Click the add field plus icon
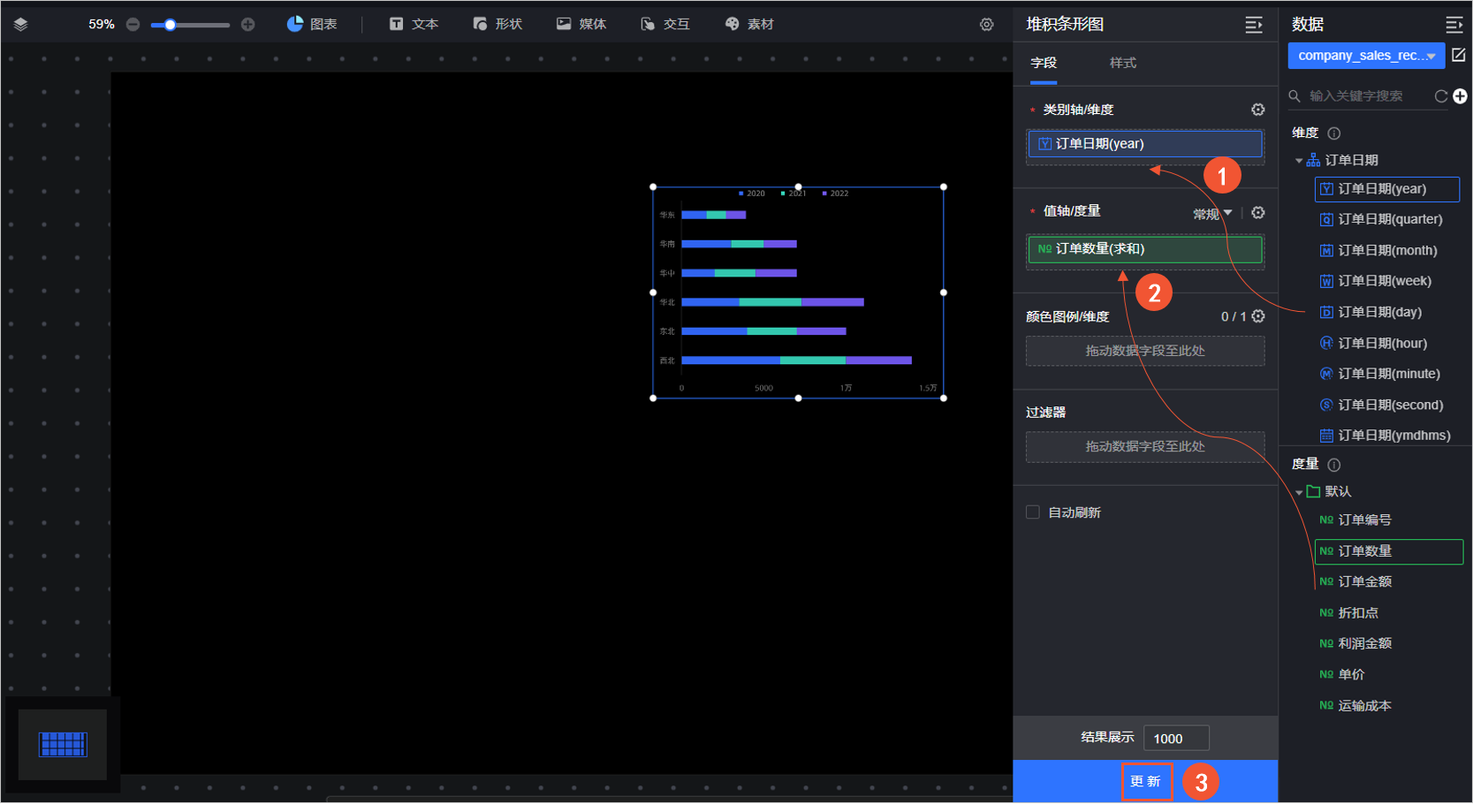 [1461, 95]
